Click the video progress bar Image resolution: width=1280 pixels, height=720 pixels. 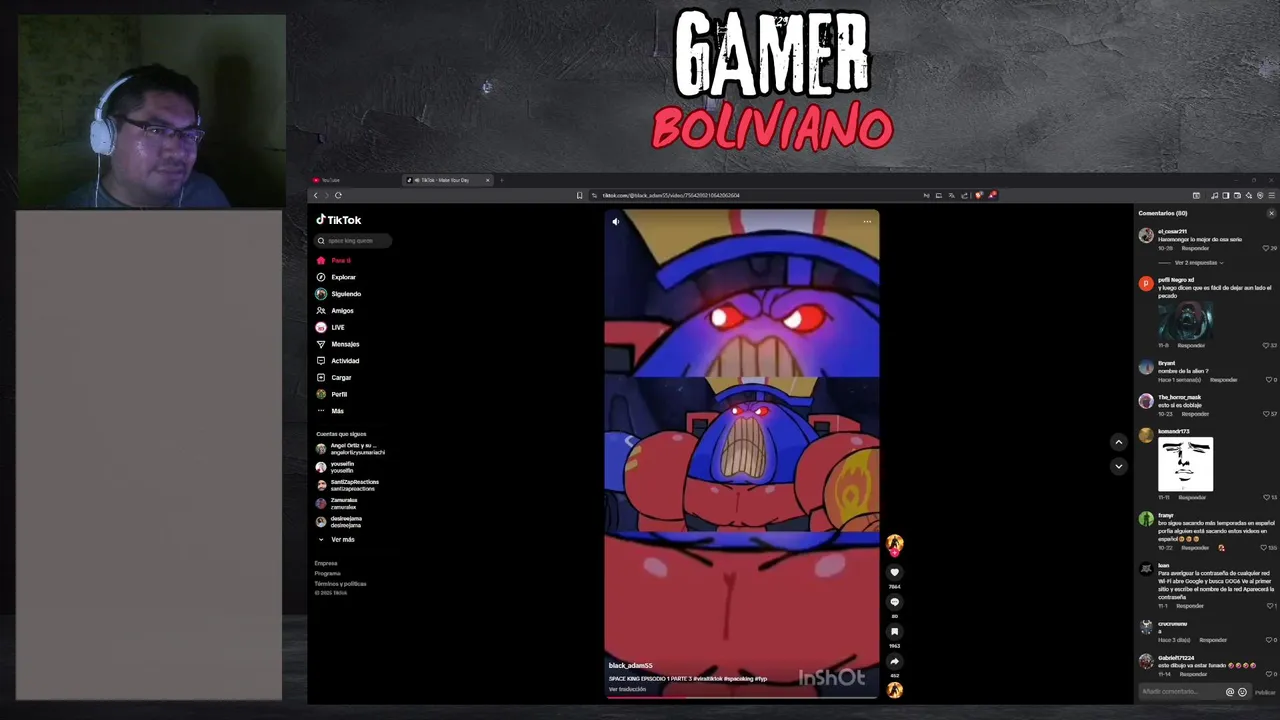coord(742,697)
